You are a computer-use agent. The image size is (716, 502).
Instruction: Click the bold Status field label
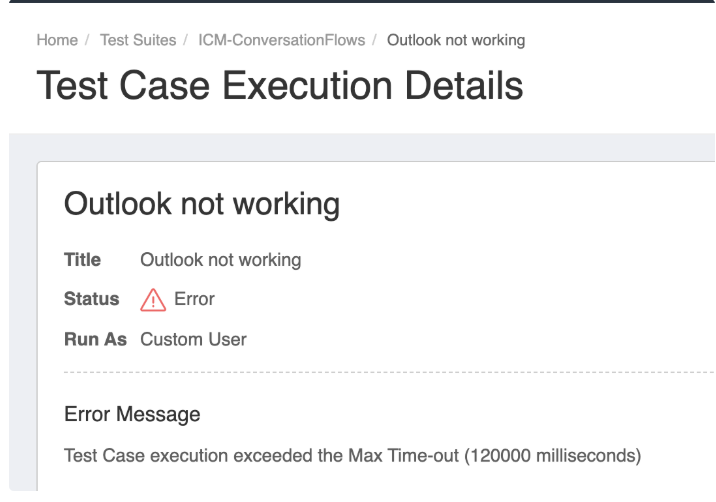tap(92, 299)
